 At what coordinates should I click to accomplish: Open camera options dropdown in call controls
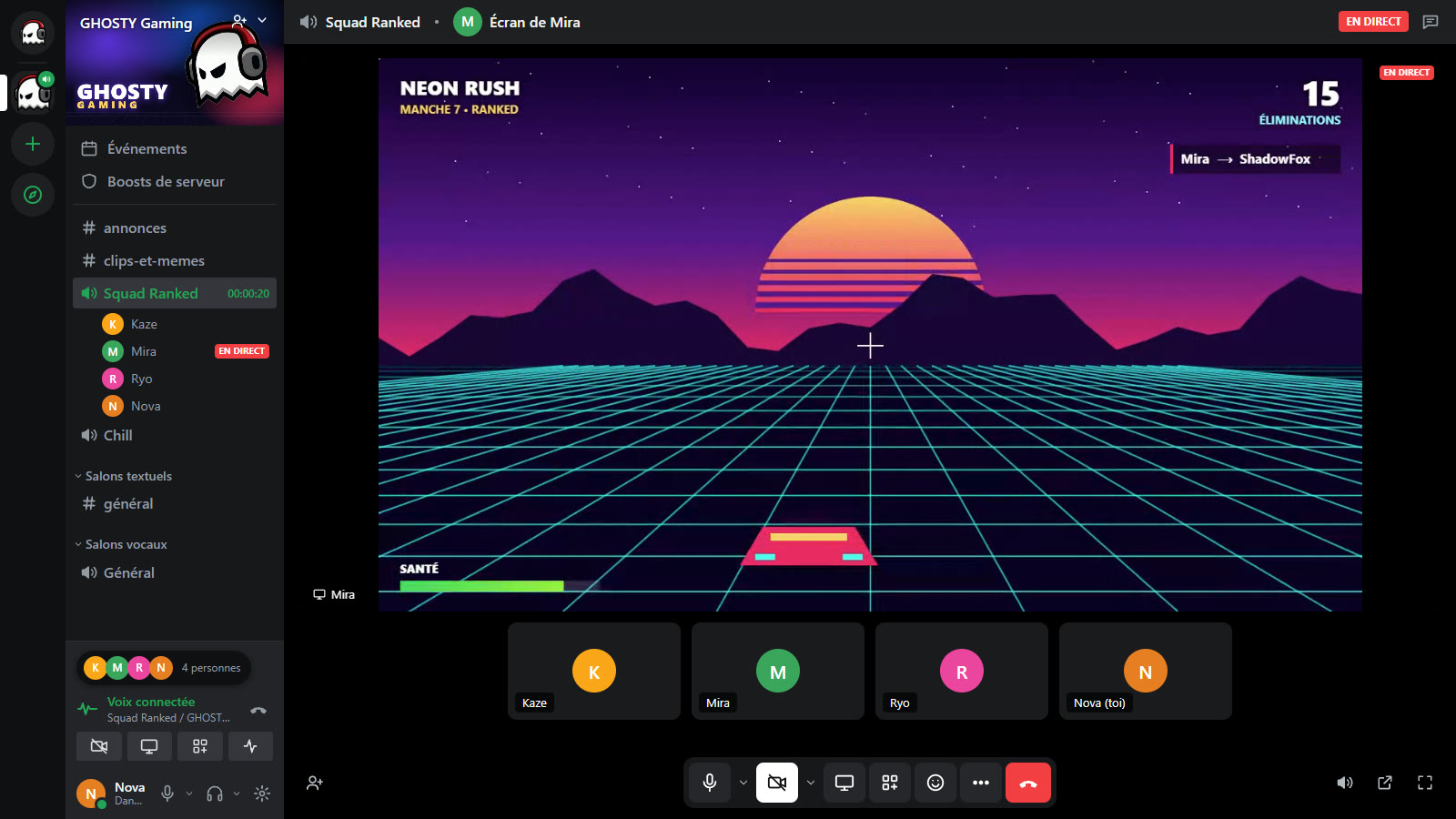(811, 783)
